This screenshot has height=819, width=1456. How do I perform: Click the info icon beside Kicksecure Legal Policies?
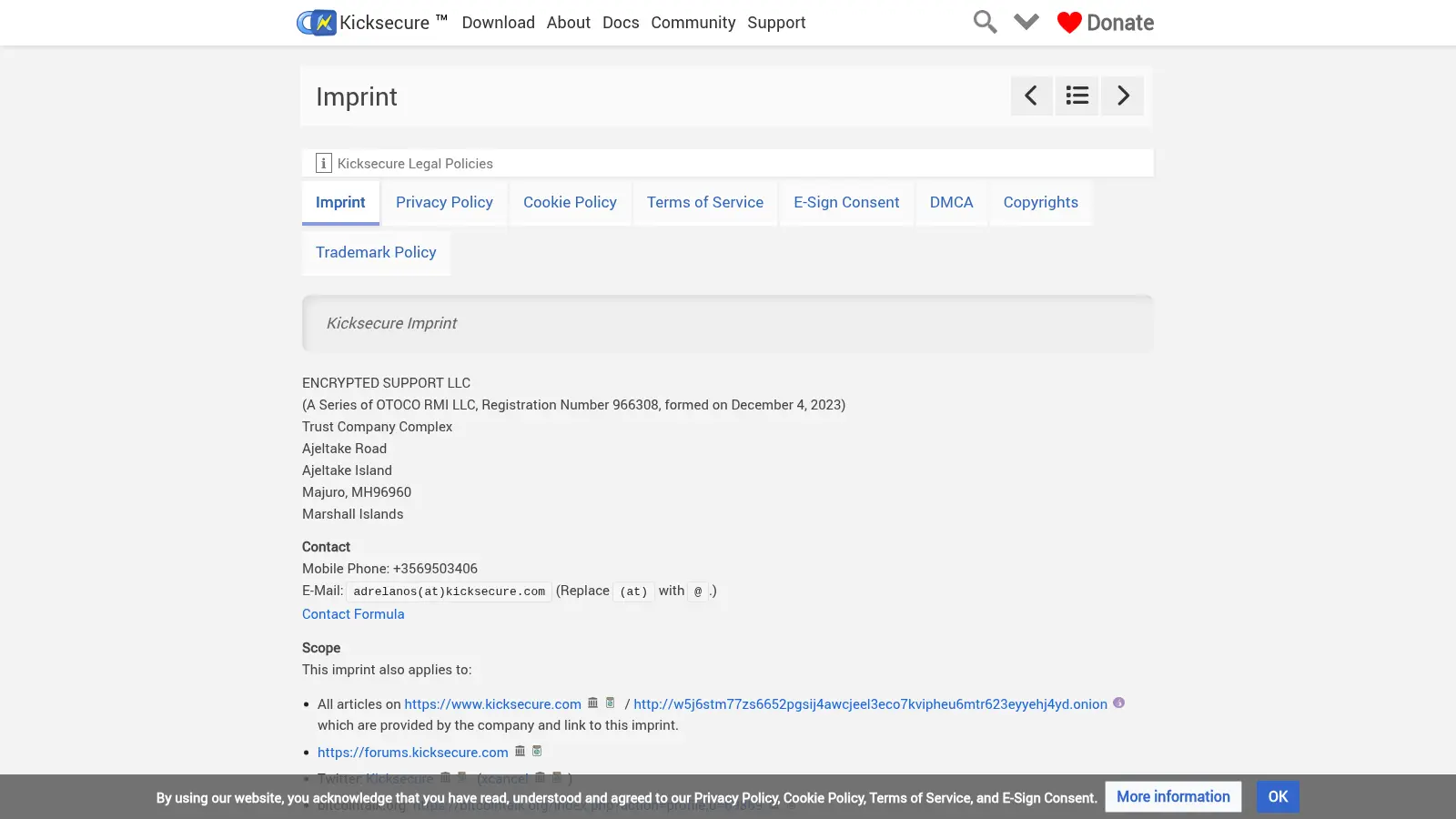tap(323, 163)
